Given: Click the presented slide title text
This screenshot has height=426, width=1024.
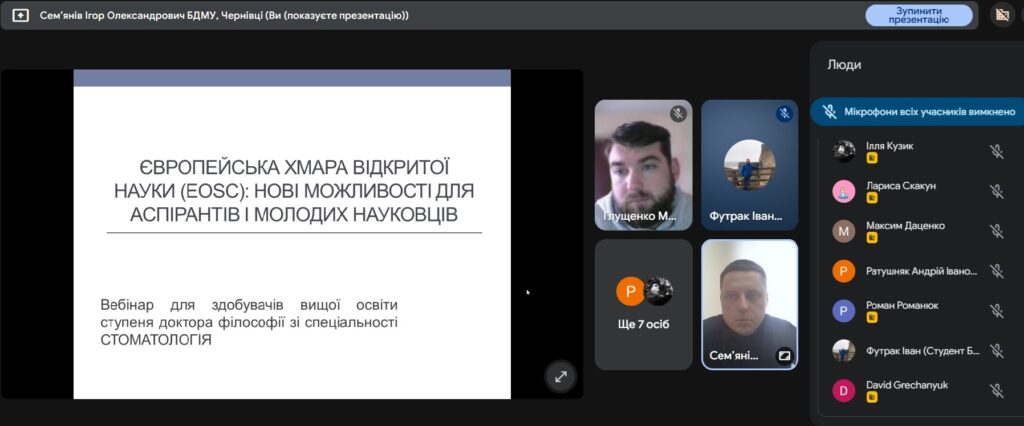Looking at the screenshot, I should tap(292, 189).
